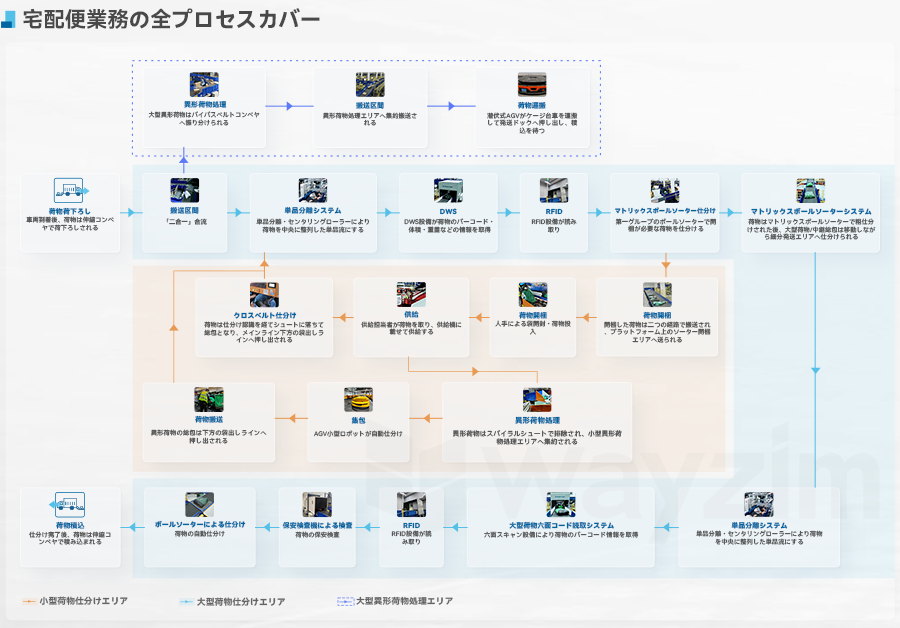Select the 小型荷物仕分けエリア legend label
Viewport: 900px width, 628px height.
coord(83,601)
